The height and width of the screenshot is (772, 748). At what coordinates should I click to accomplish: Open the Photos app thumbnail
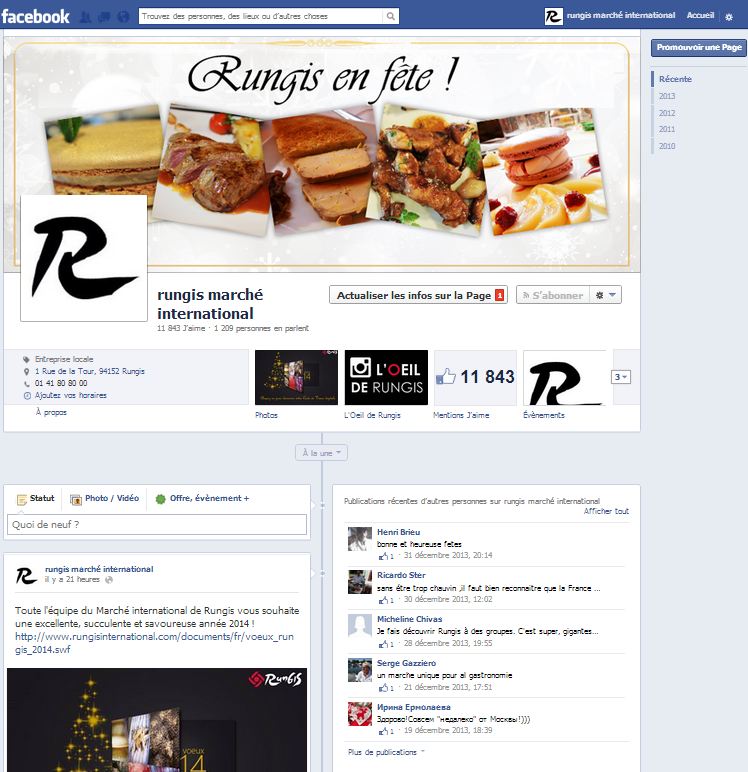coord(296,378)
